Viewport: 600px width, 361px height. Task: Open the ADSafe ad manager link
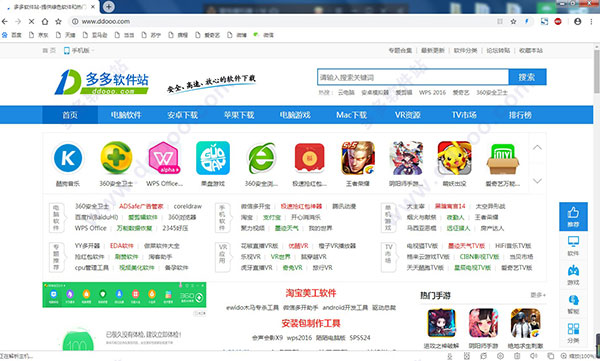pyautogui.click(x=141, y=206)
